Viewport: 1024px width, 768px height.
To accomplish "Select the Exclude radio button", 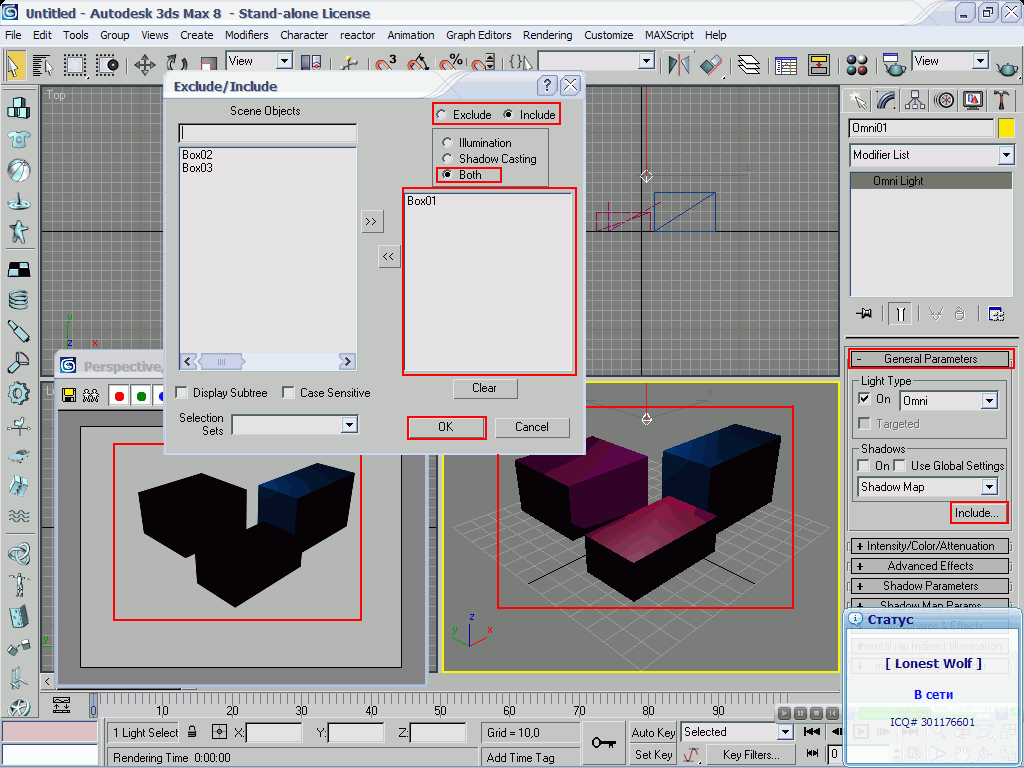I will [441, 115].
